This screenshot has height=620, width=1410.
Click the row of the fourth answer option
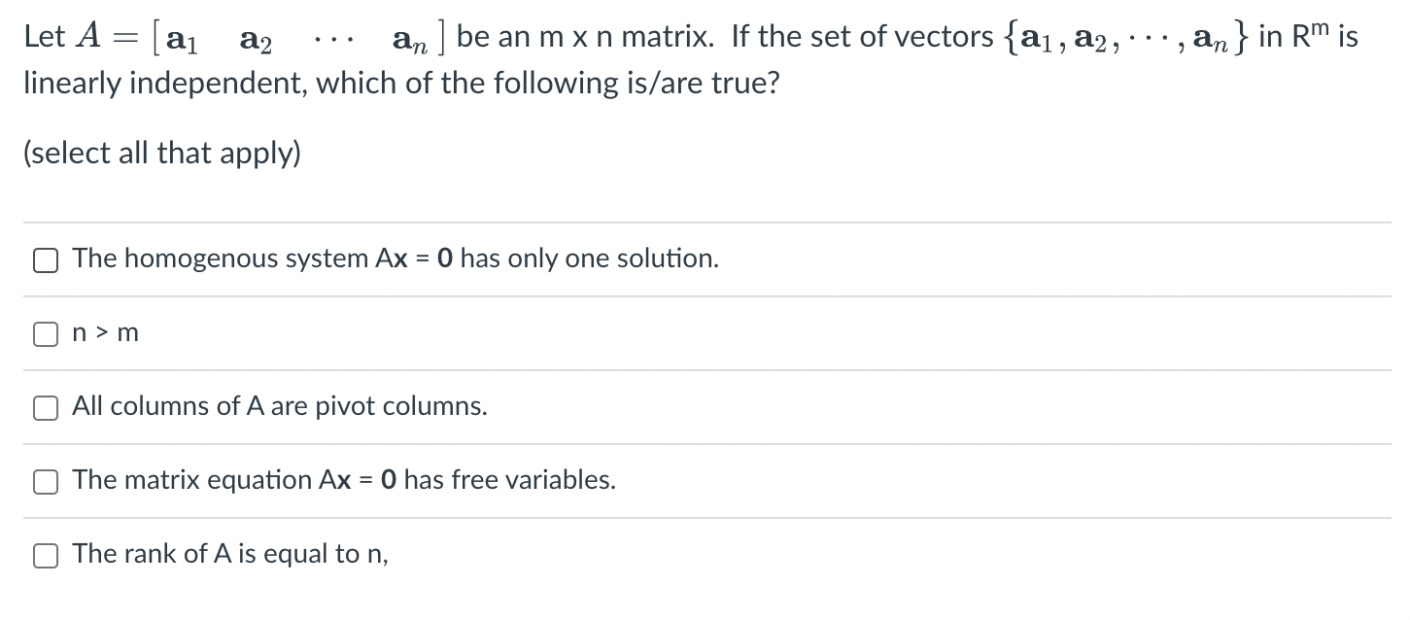pos(700,480)
